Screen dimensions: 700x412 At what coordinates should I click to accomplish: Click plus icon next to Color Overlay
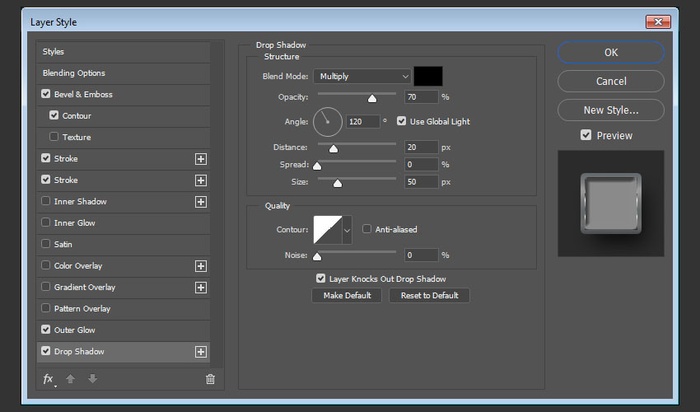point(201,266)
